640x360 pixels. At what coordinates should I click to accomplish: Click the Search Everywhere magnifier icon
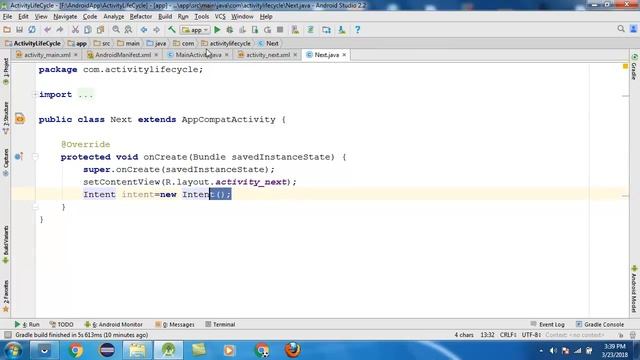(x=621, y=29)
